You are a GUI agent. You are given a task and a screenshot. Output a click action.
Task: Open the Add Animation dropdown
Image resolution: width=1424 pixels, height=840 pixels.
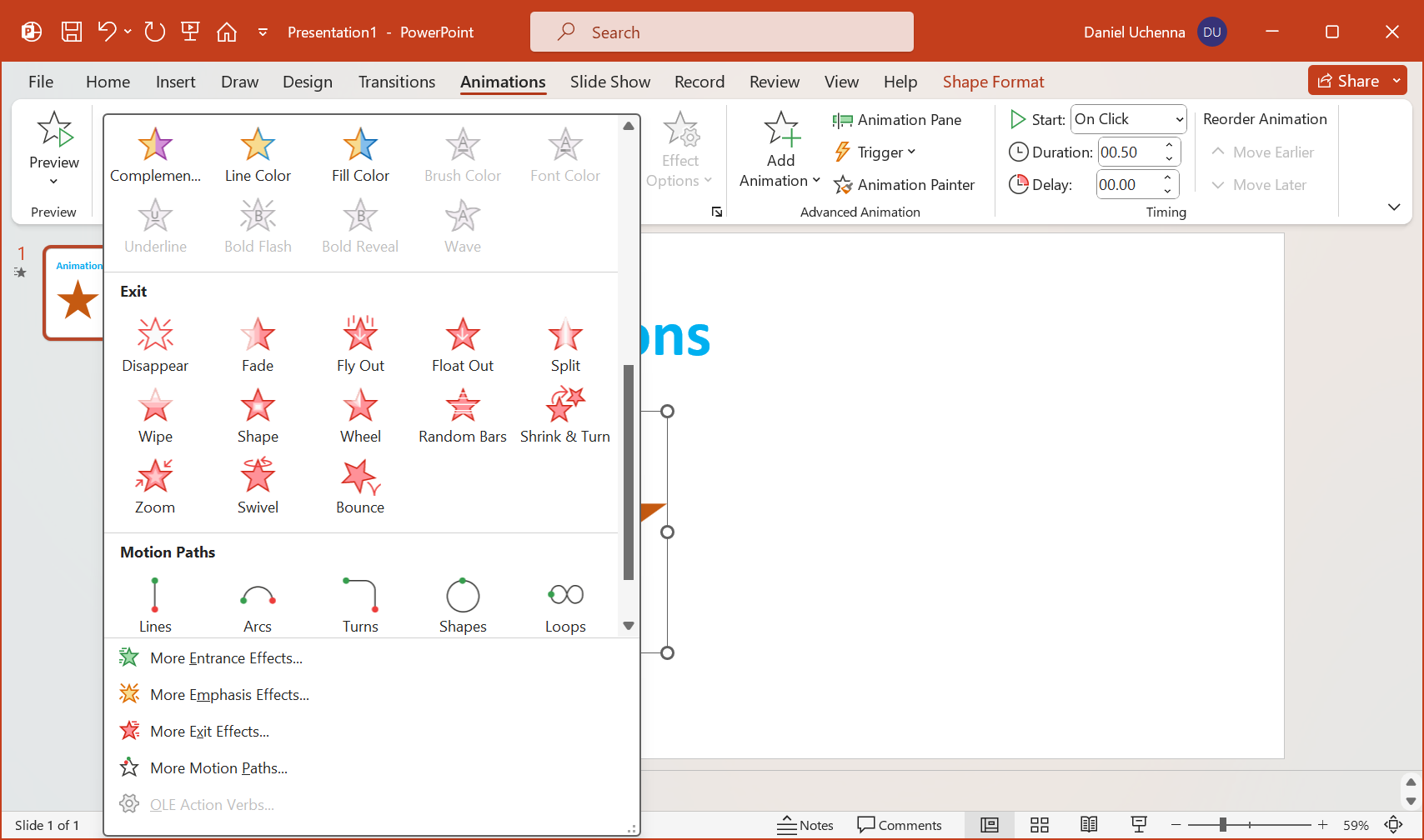[x=780, y=150]
